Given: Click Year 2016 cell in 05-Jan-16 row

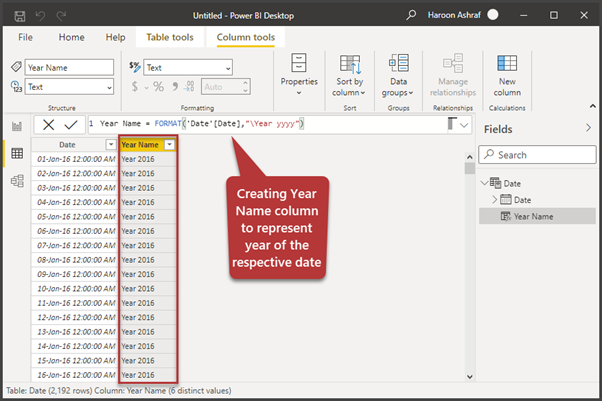Looking at the screenshot, I should click(x=148, y=217).
